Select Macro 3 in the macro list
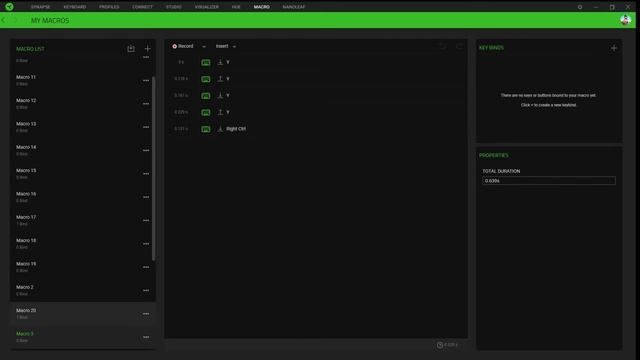Image resolution: width=640 pixels, height=360 pixels. point(82,337)
